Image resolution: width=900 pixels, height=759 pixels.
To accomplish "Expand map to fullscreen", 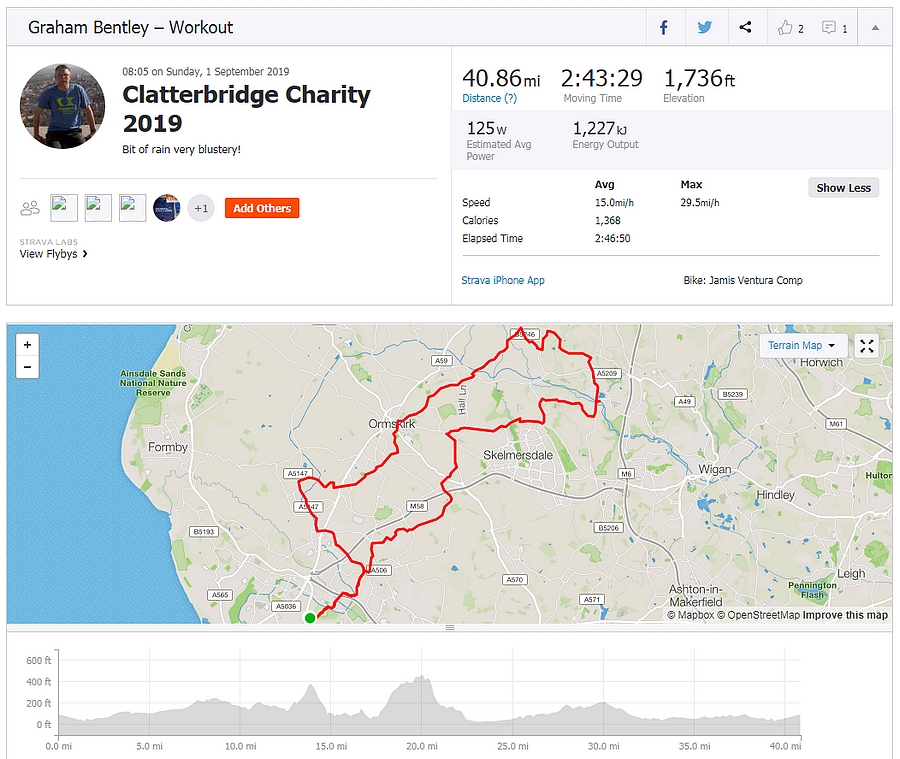I will pos(867,346).
